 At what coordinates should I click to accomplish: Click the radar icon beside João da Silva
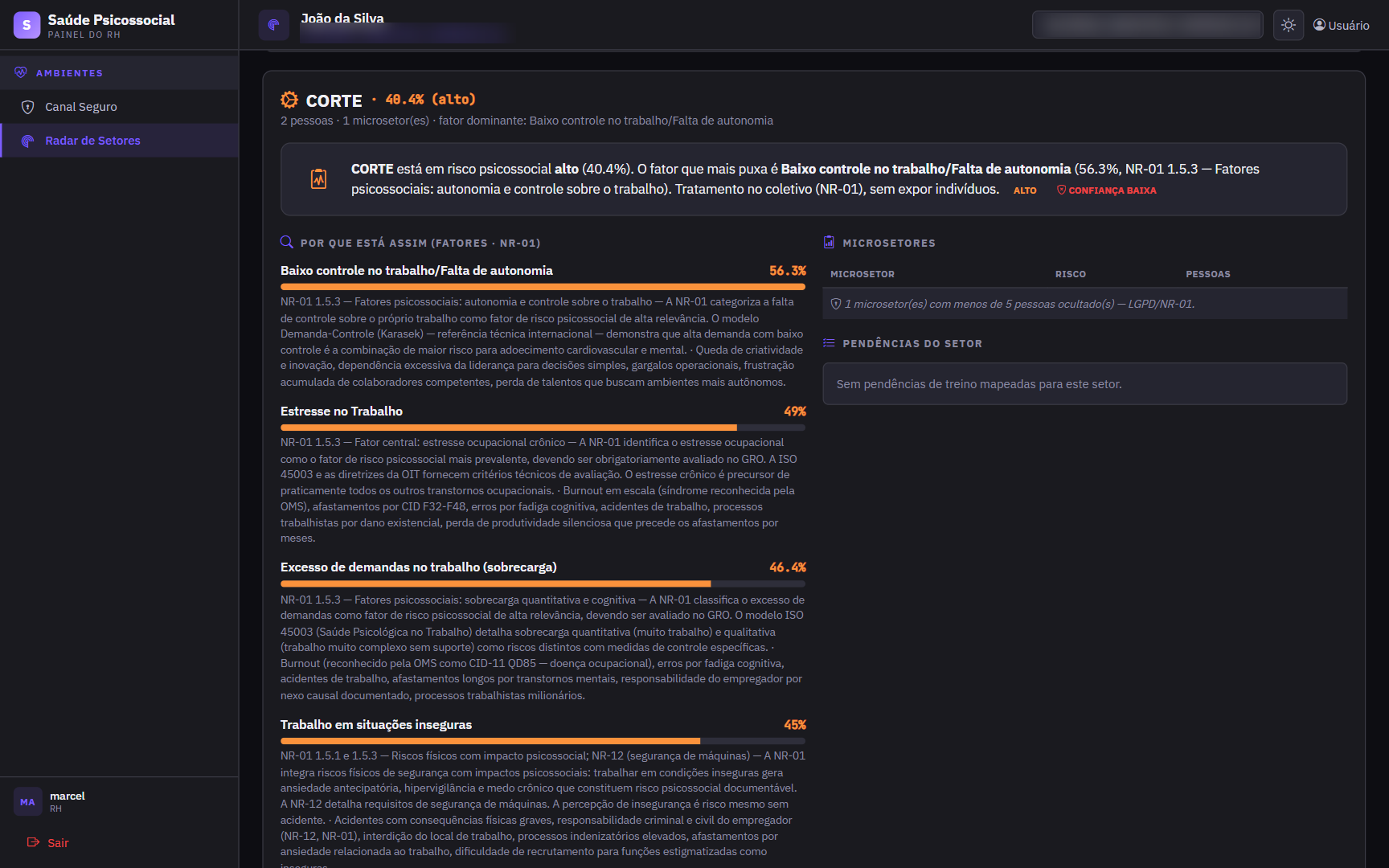pyautogui.click(x=273, y=25)
